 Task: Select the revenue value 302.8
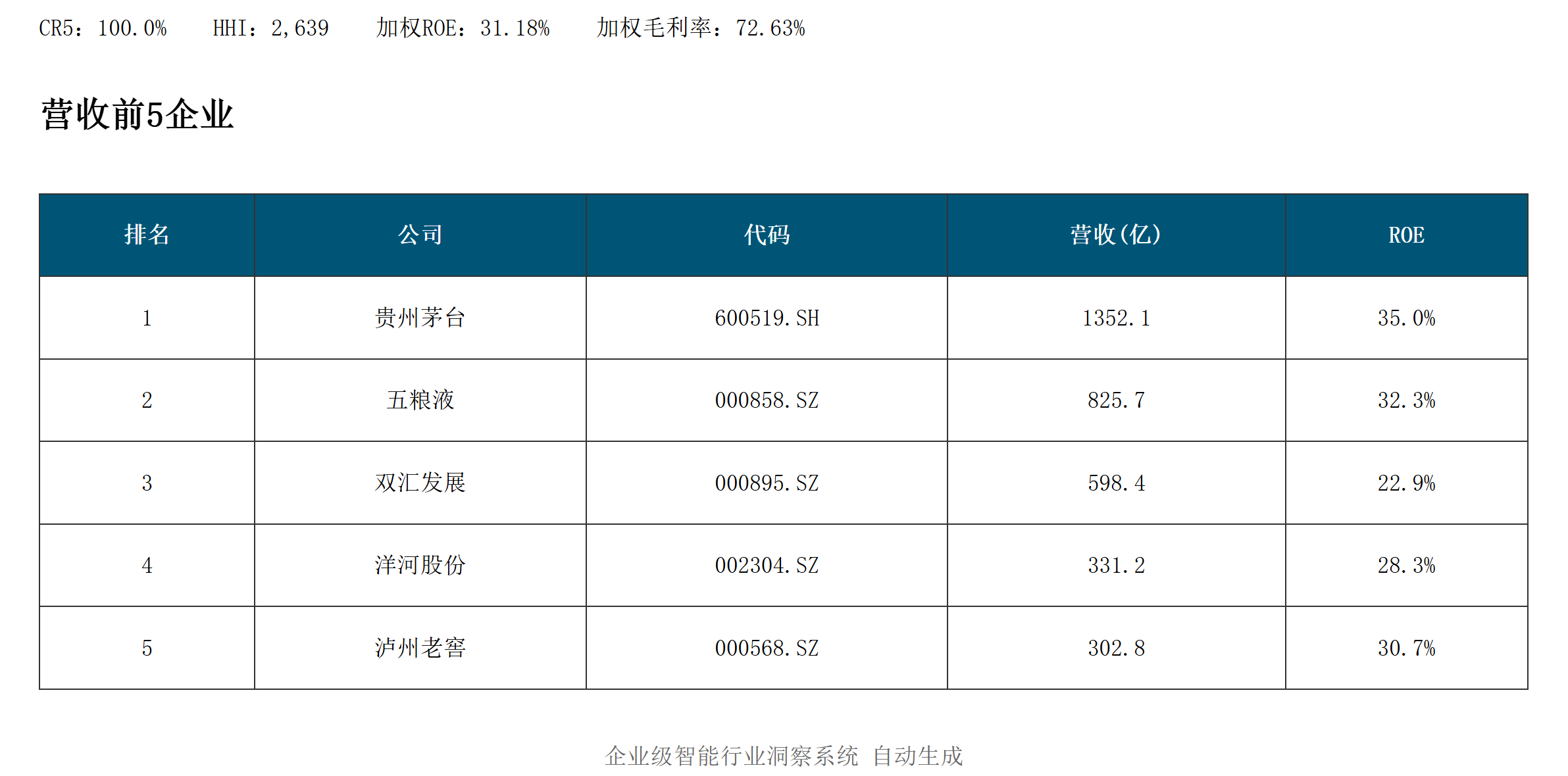pyautogui.click(x=1116, y=648)
